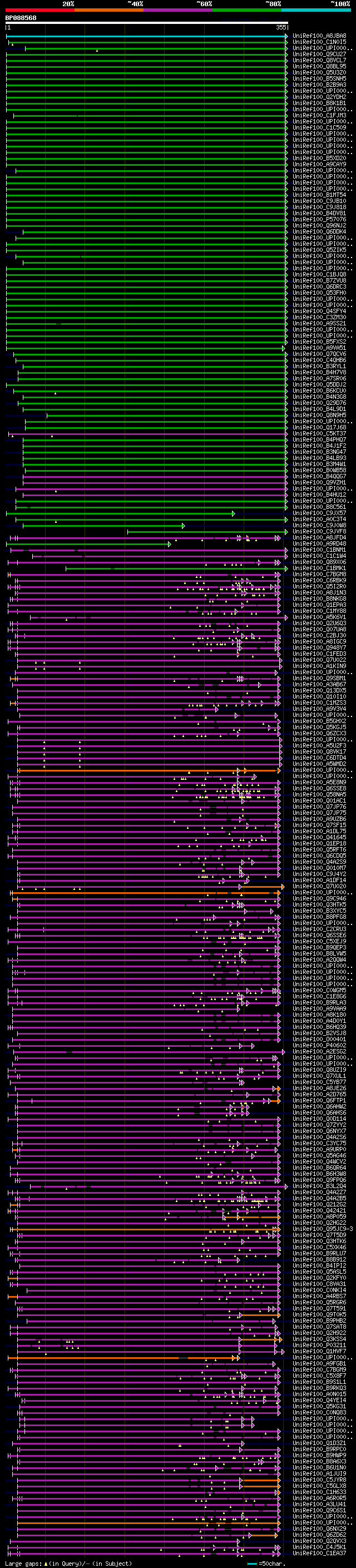This screenshot has height=1568, width=356.
Task: Click the UniRef100_A8J1N3 entry
Action: pos(319,592)
